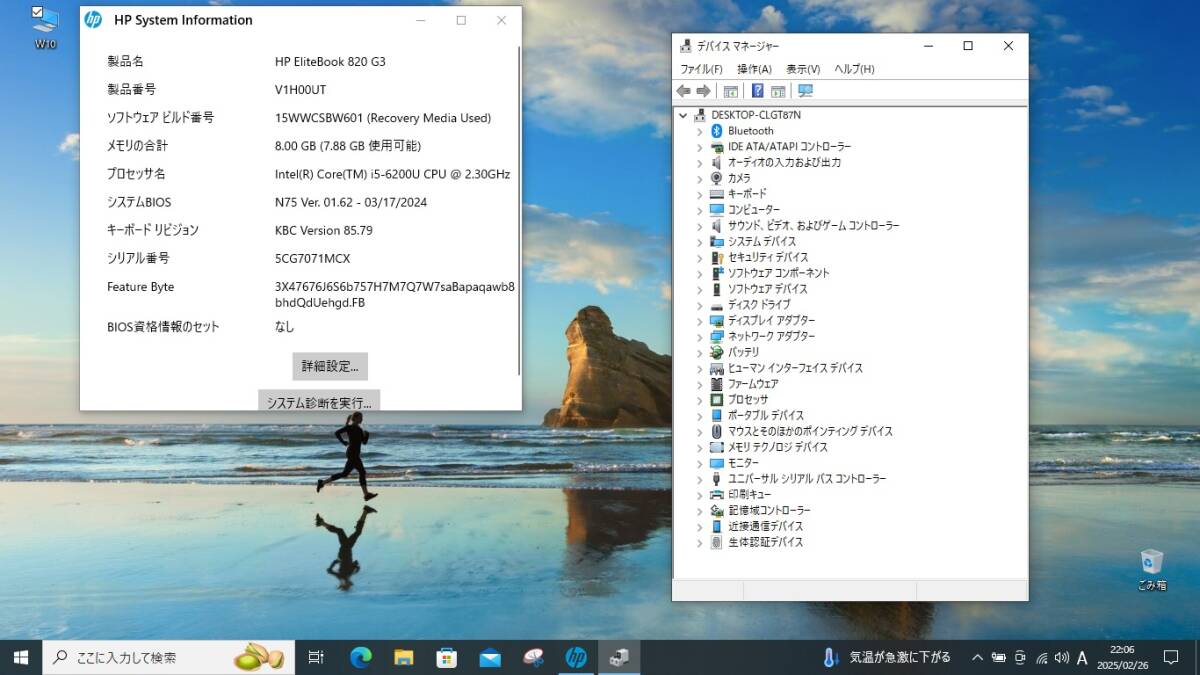Click the battery icon beside バッテリ
This screenshot has width=1200, height=675.
[x=716, y=352]
